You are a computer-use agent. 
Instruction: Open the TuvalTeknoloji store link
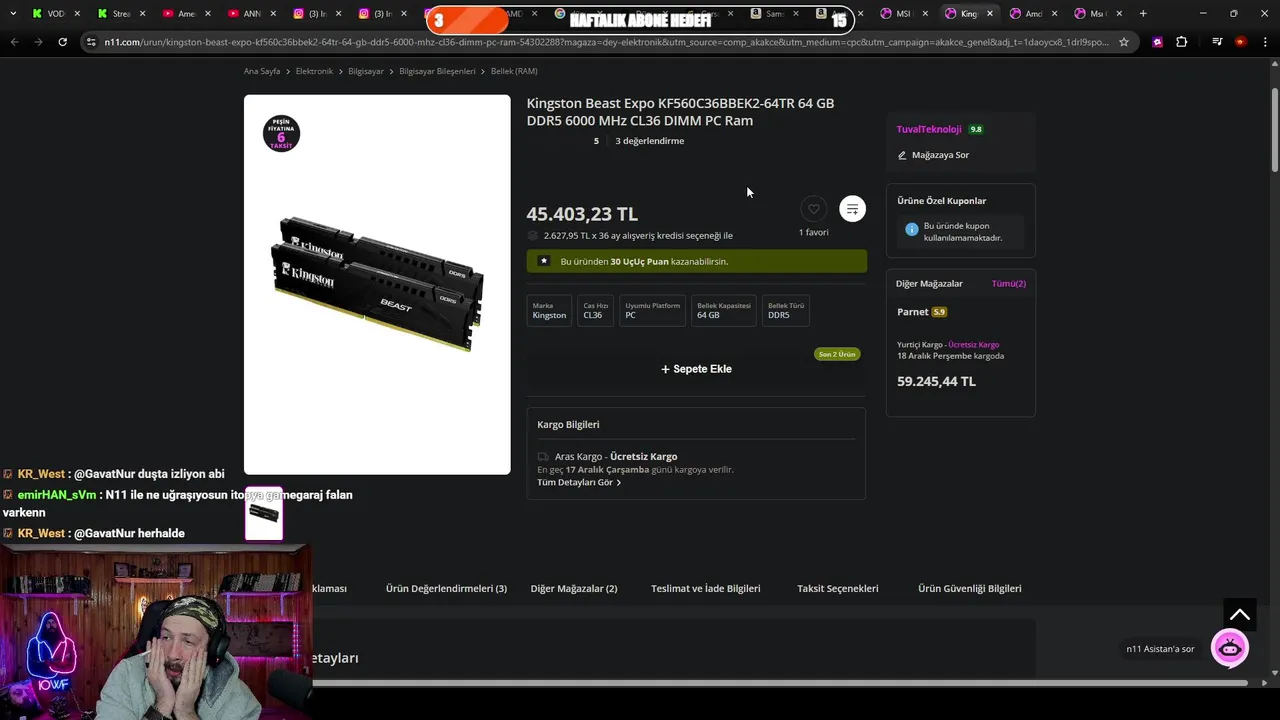[x=929, y=129]
